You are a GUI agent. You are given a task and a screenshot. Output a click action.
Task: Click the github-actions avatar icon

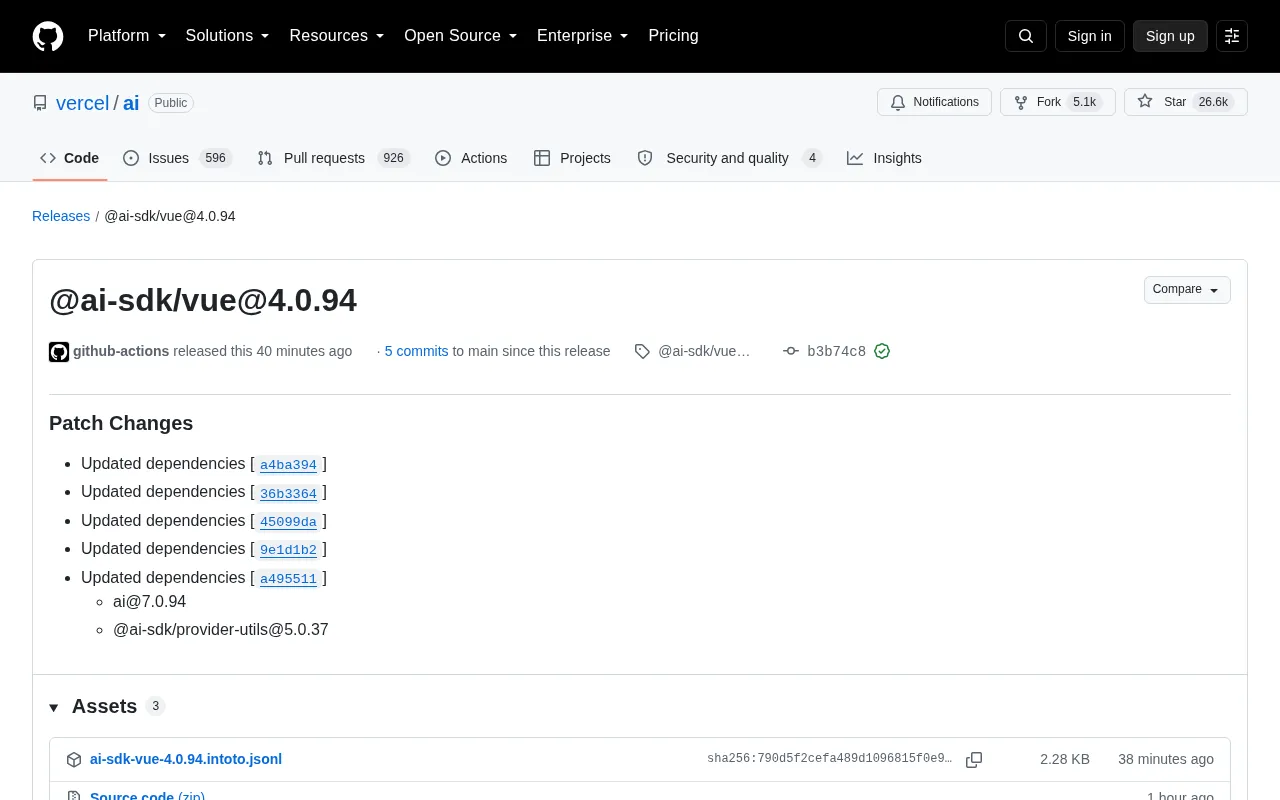[x=59, y=352]
